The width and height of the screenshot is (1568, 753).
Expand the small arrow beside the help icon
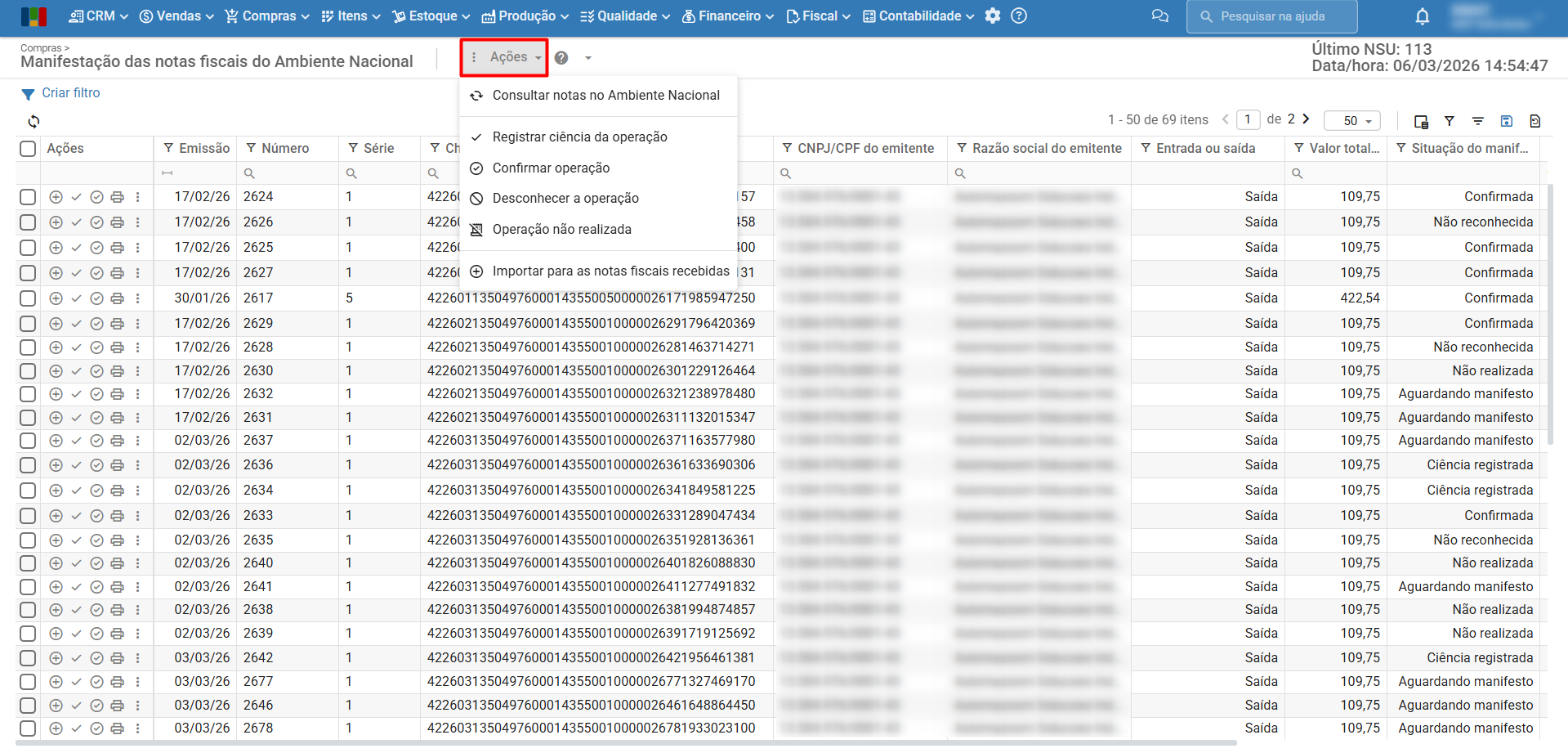pos(588,58)
